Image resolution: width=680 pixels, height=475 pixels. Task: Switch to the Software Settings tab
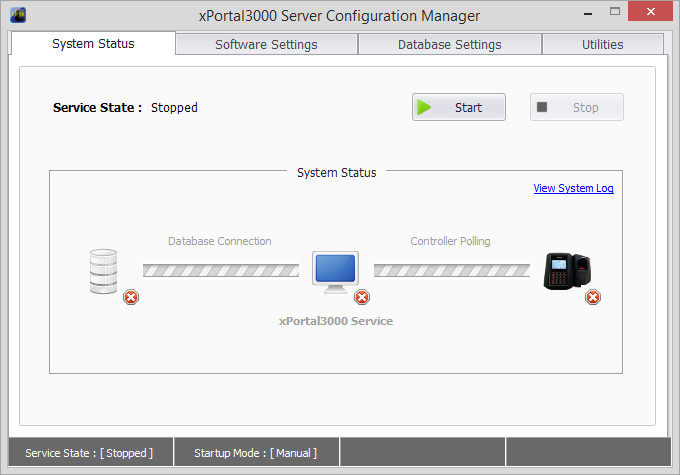[266, 44]
